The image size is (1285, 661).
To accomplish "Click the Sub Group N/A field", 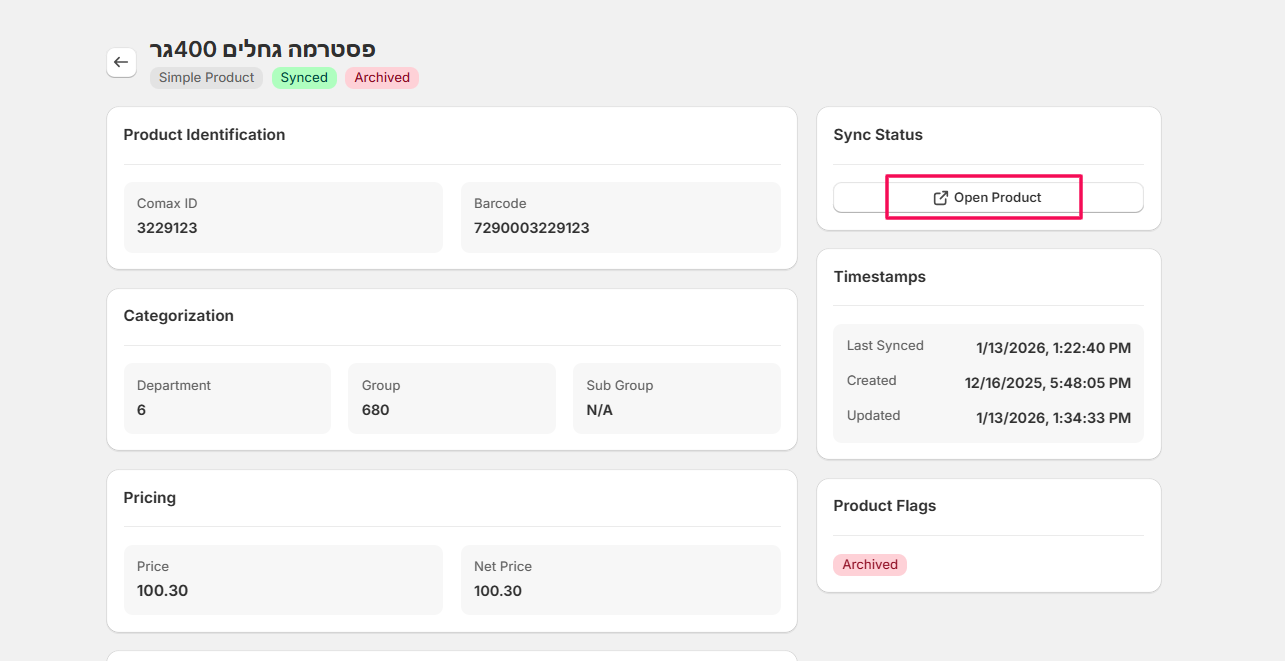I will (676, 398).
